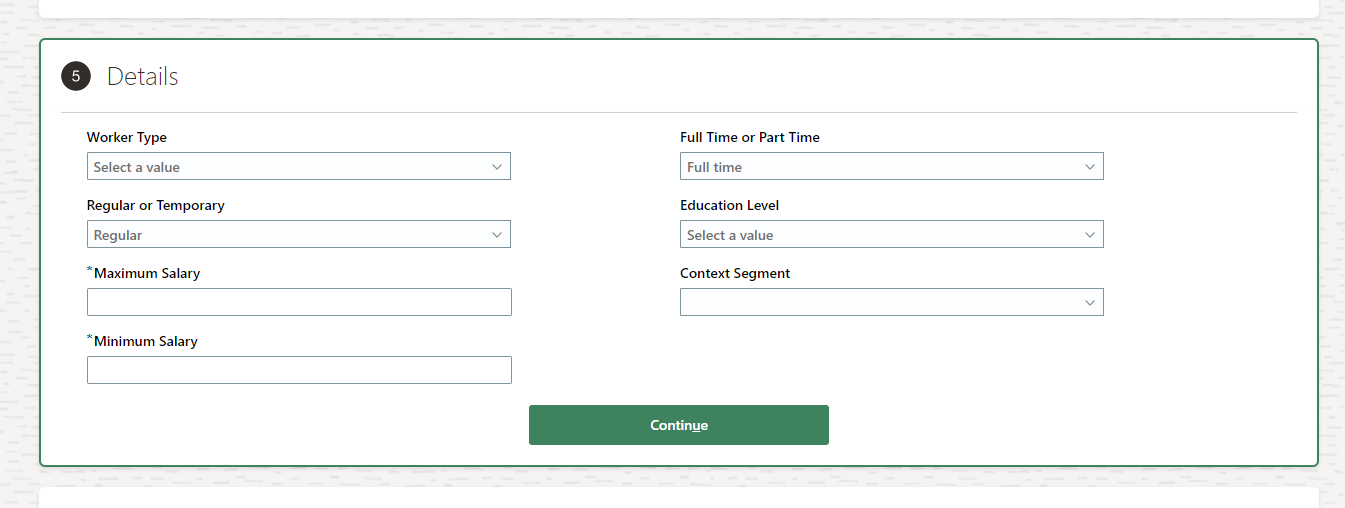The width and height of the screenshot is (1345, 508).
Task: Open the dropdown showing 'Full time'
Action: tap(892, 166)
